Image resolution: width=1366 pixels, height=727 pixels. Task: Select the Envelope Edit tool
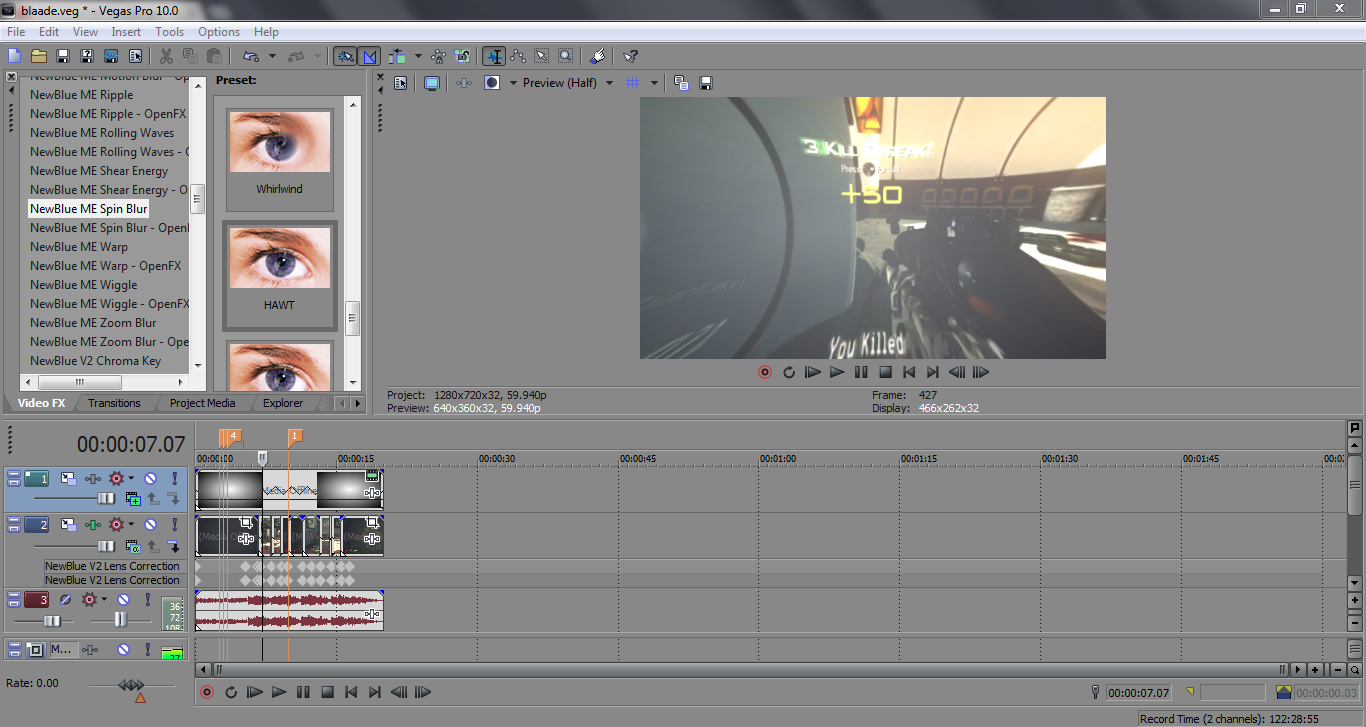coord(518,56)
